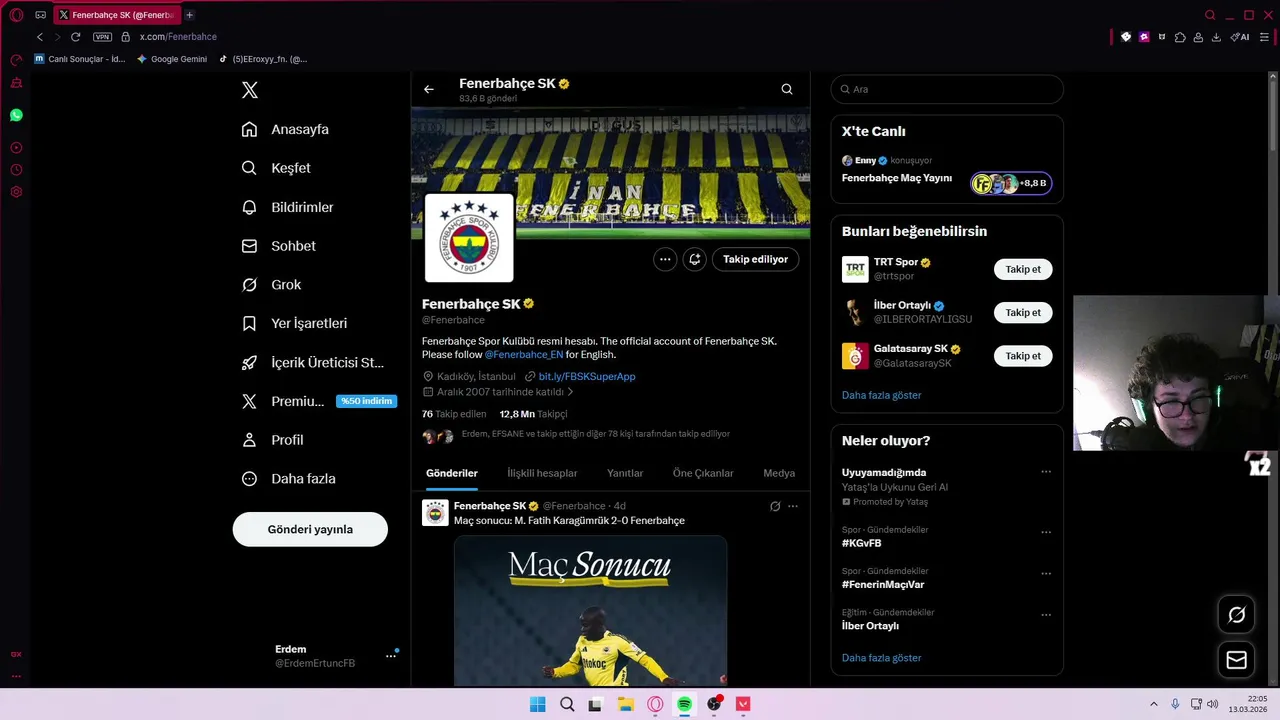1280x720 pixels.
Task: Open floating messages envelope button
Action: [1236, 660]
